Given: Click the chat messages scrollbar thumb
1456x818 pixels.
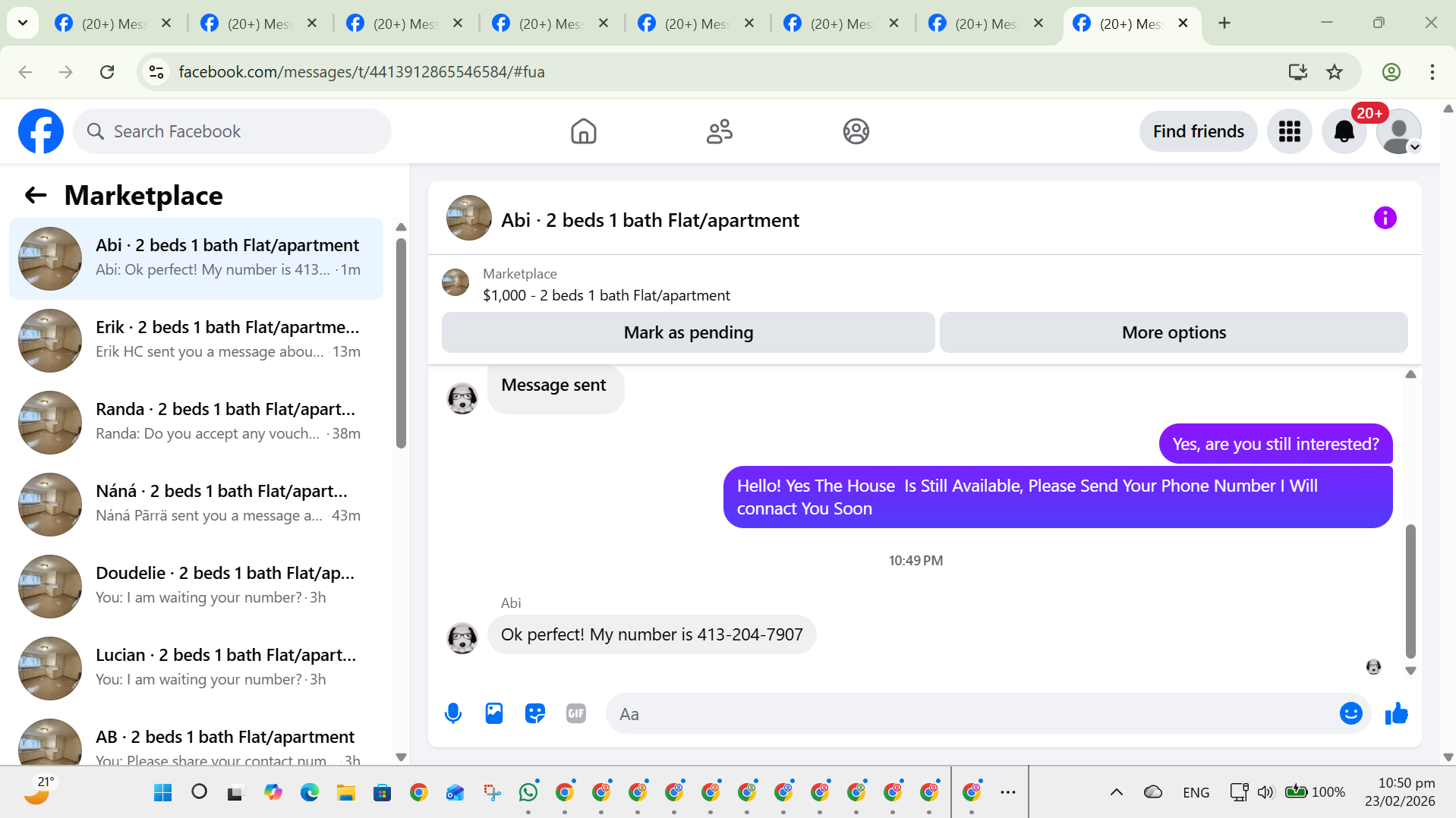Looking at the screenshot, I should coord(1410,591).
